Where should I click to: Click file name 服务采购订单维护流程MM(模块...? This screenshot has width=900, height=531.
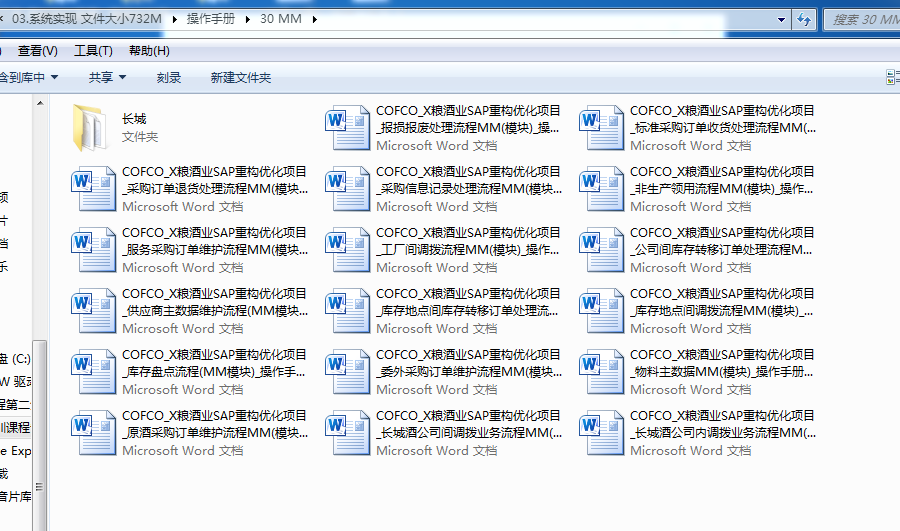click(x=215, y=249)
